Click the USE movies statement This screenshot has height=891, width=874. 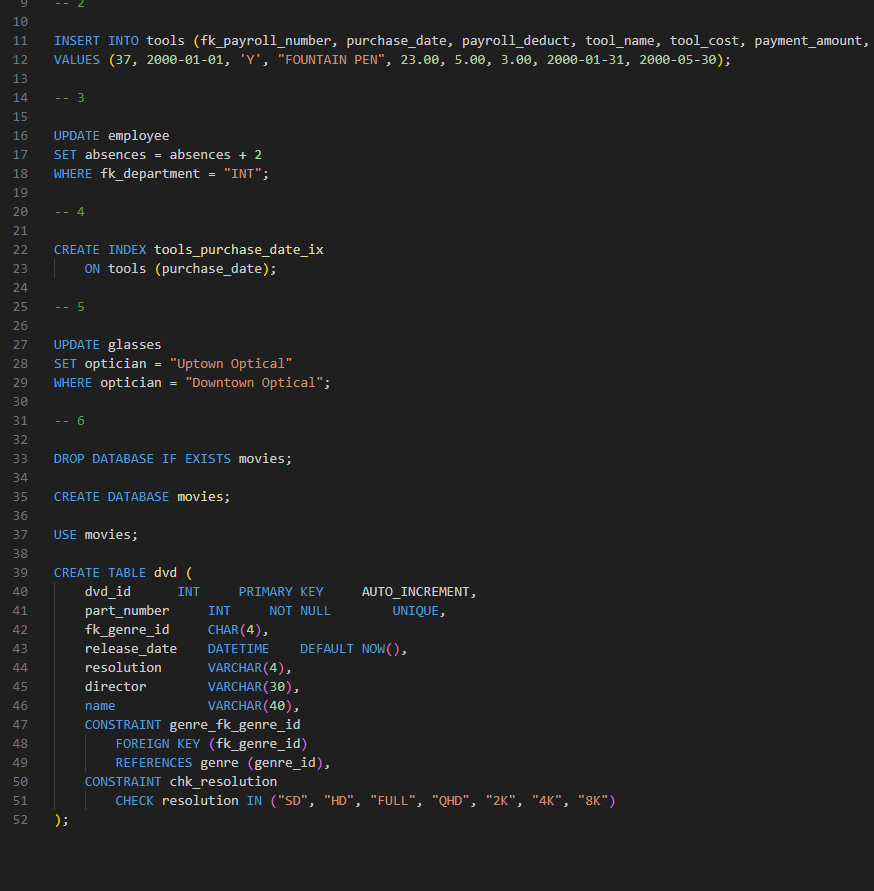(95, 534)
